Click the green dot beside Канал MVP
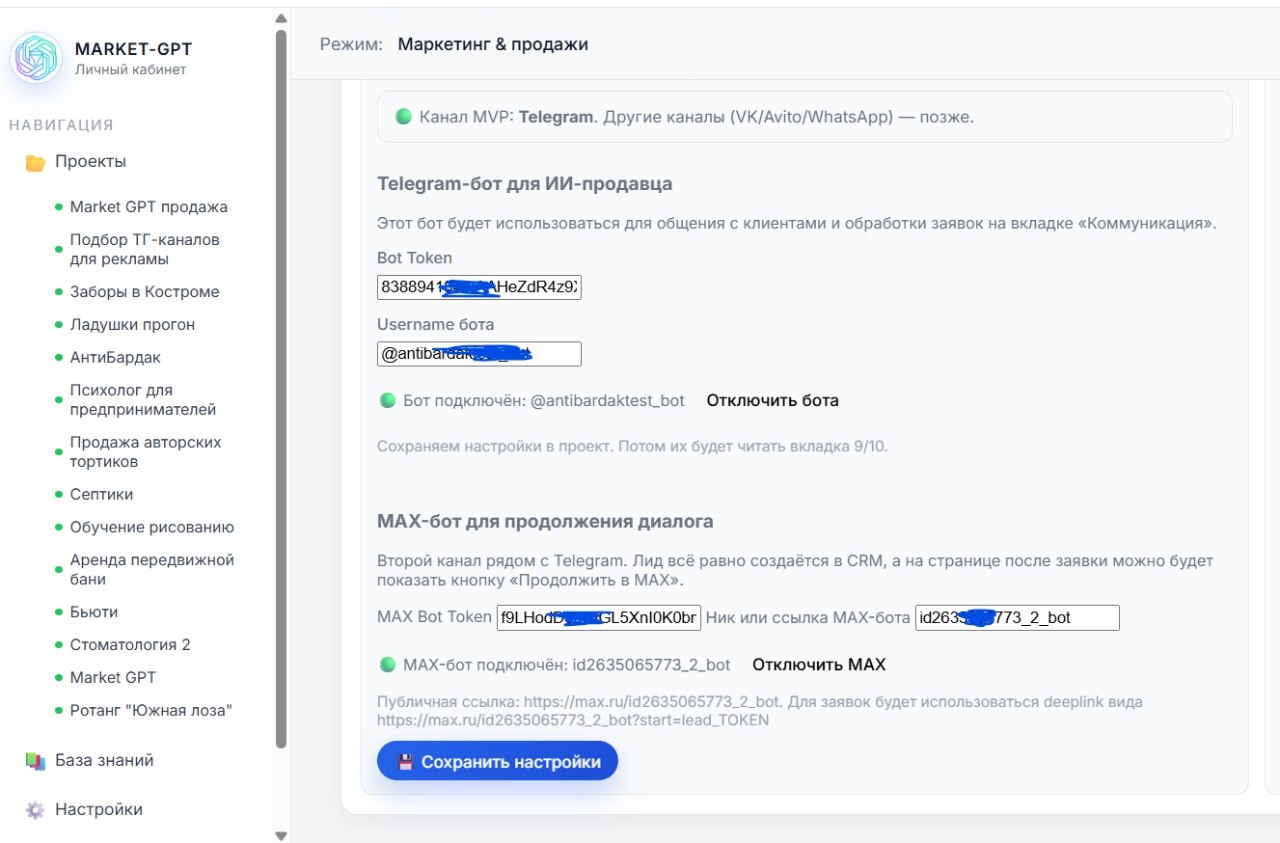The image size is (1280, 843). tap(404, 116)
